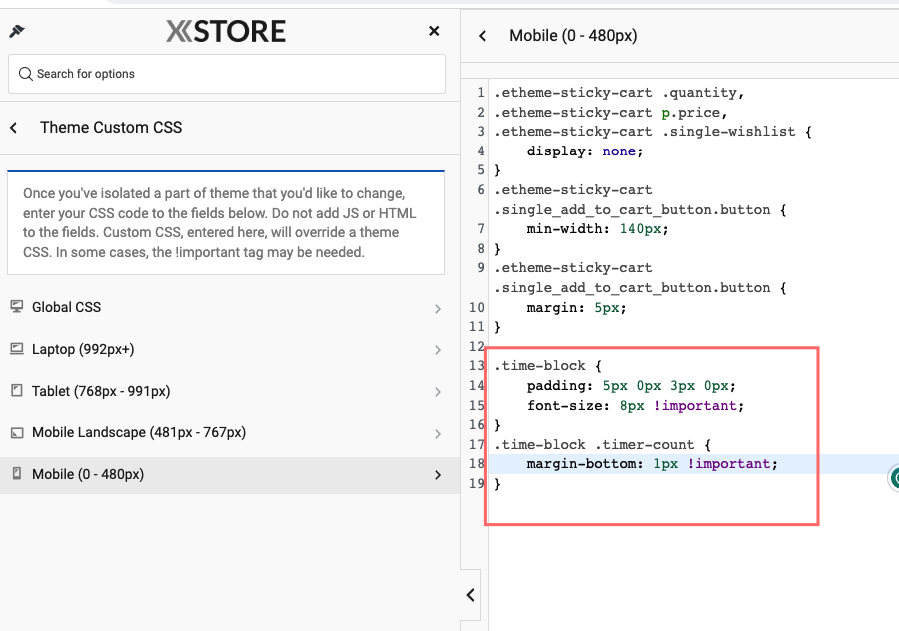899x631 pixels.
Task: Click '.time-block .timer-count {' line
Action: 602,445
